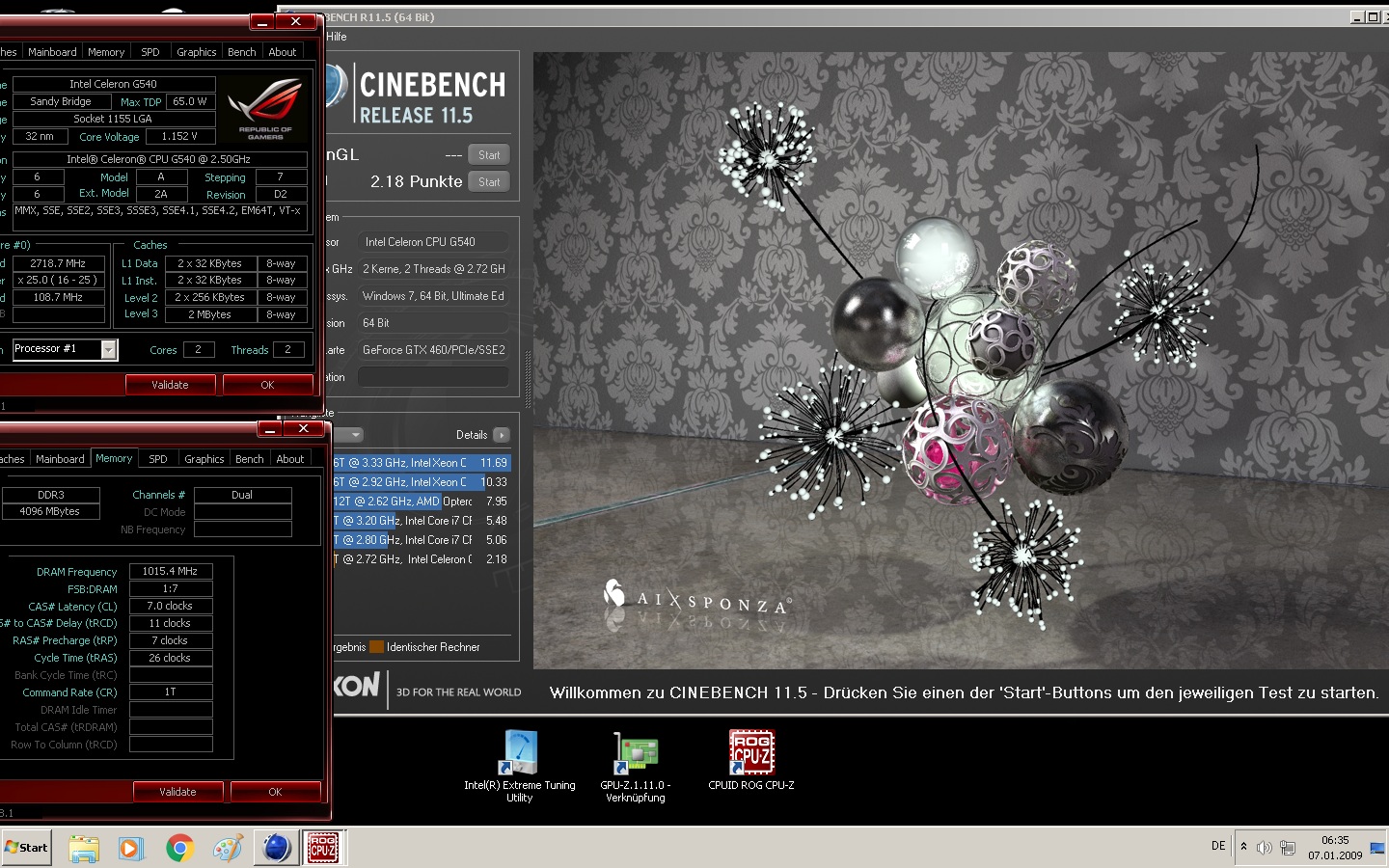Image resolution: width=1389 pixels, height=868 pixels.
Task: Open Graphics tab in lower CPU-Z window
Action: [204, 459]
